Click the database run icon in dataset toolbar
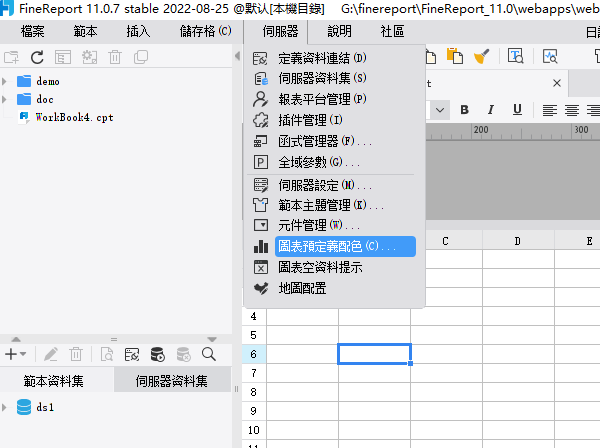The image size is (600, 448). pos(157,354)
